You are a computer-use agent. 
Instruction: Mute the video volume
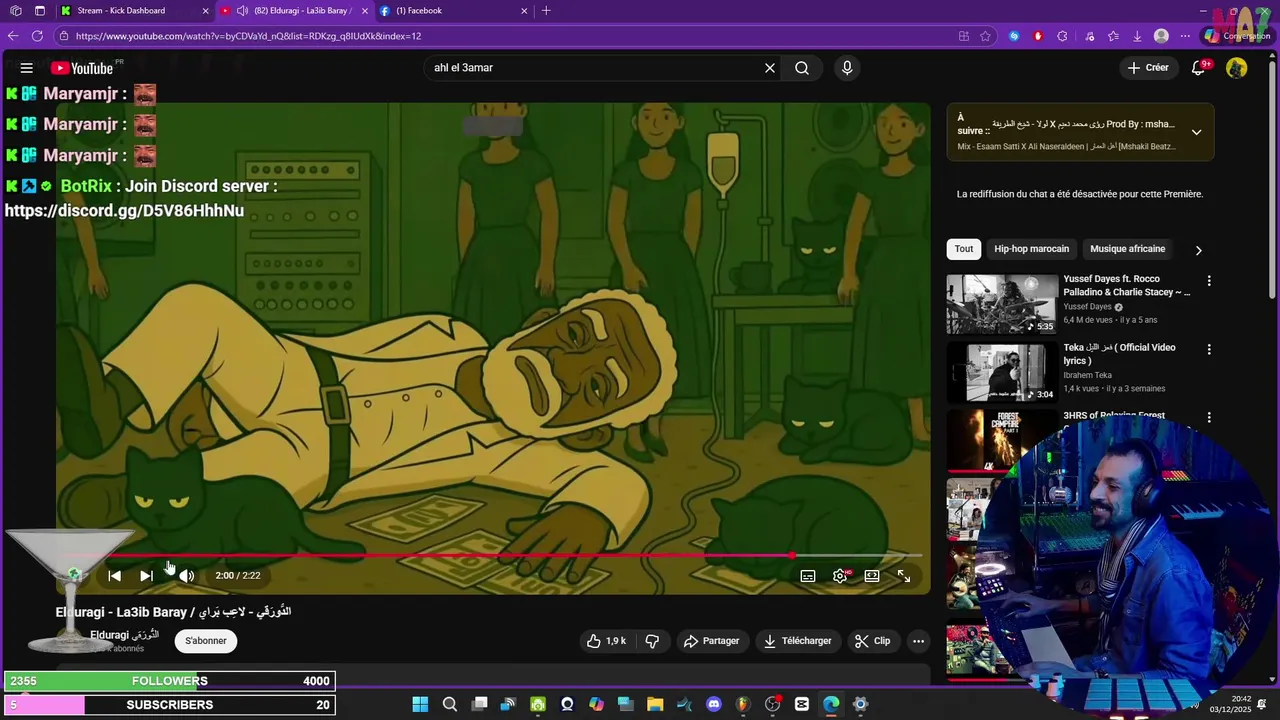pyautogui.click(x=186, y=576)
